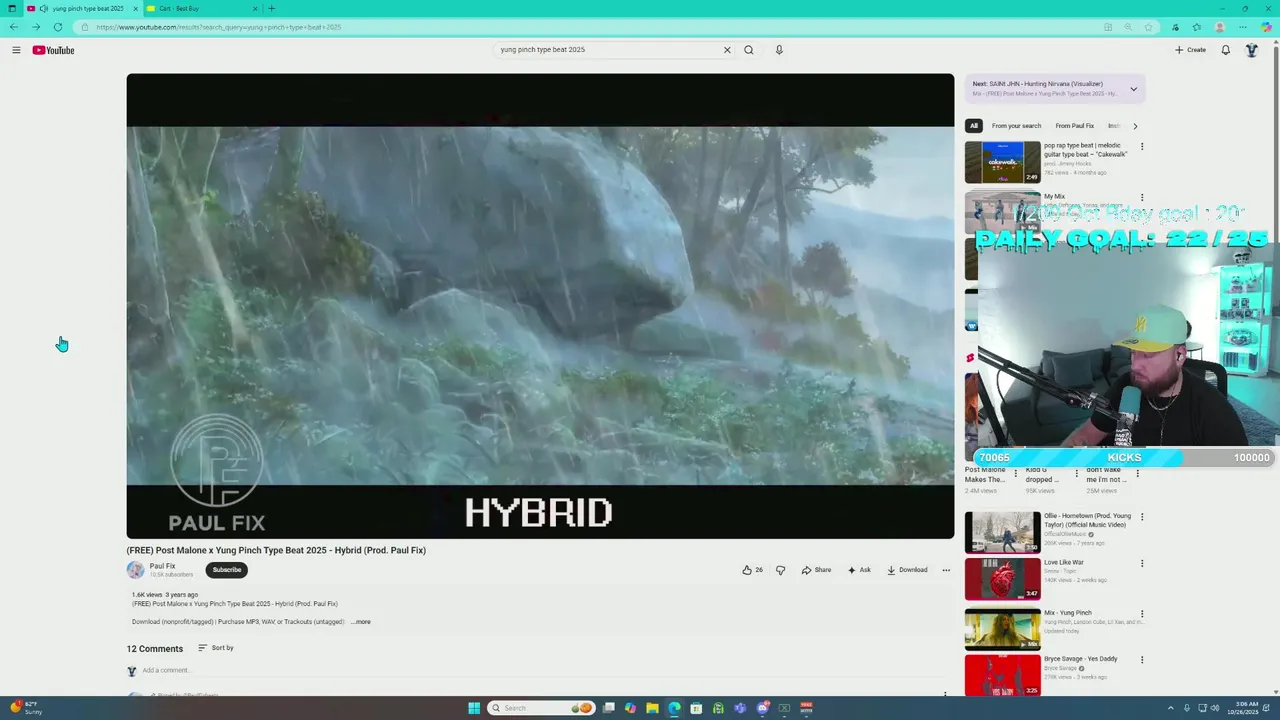The width and height of the screenshot is (1280, 720).
Task: Open Paul Fix channel avatar
Action: point(135,570)
